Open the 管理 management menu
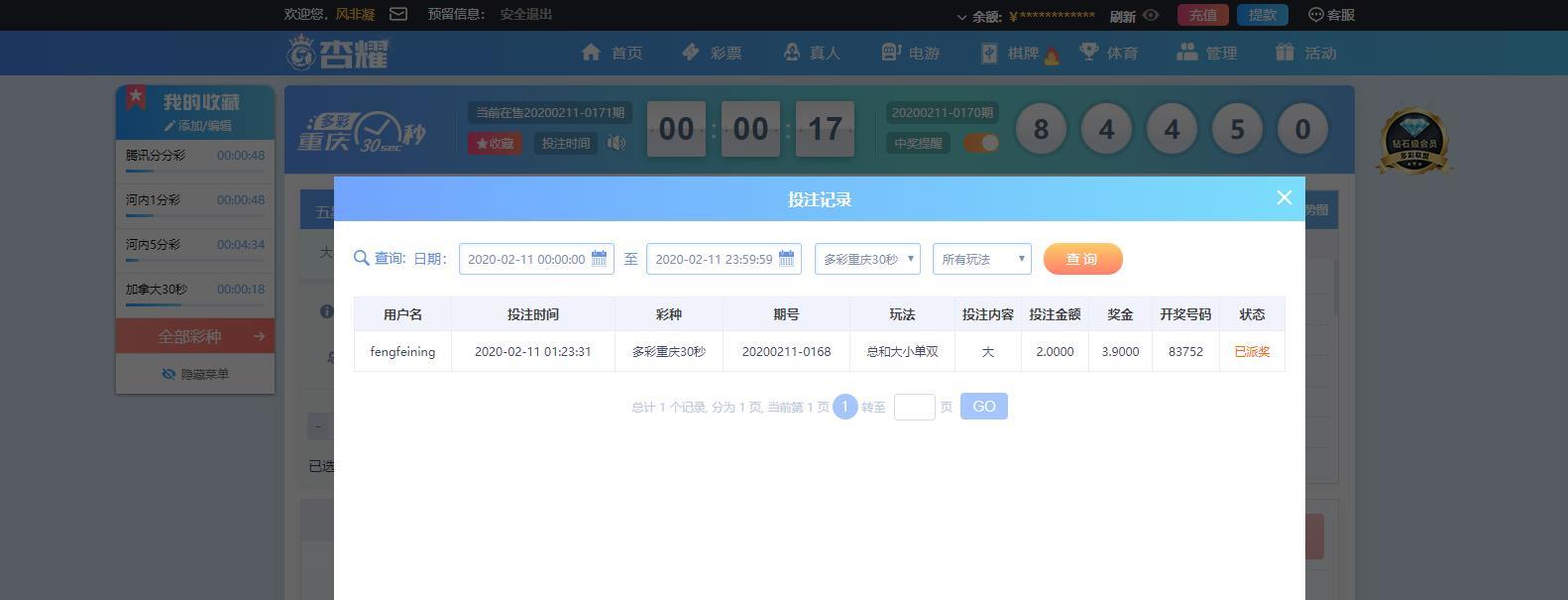Viewport: 1568px width, 600px height. point(1207,53)
